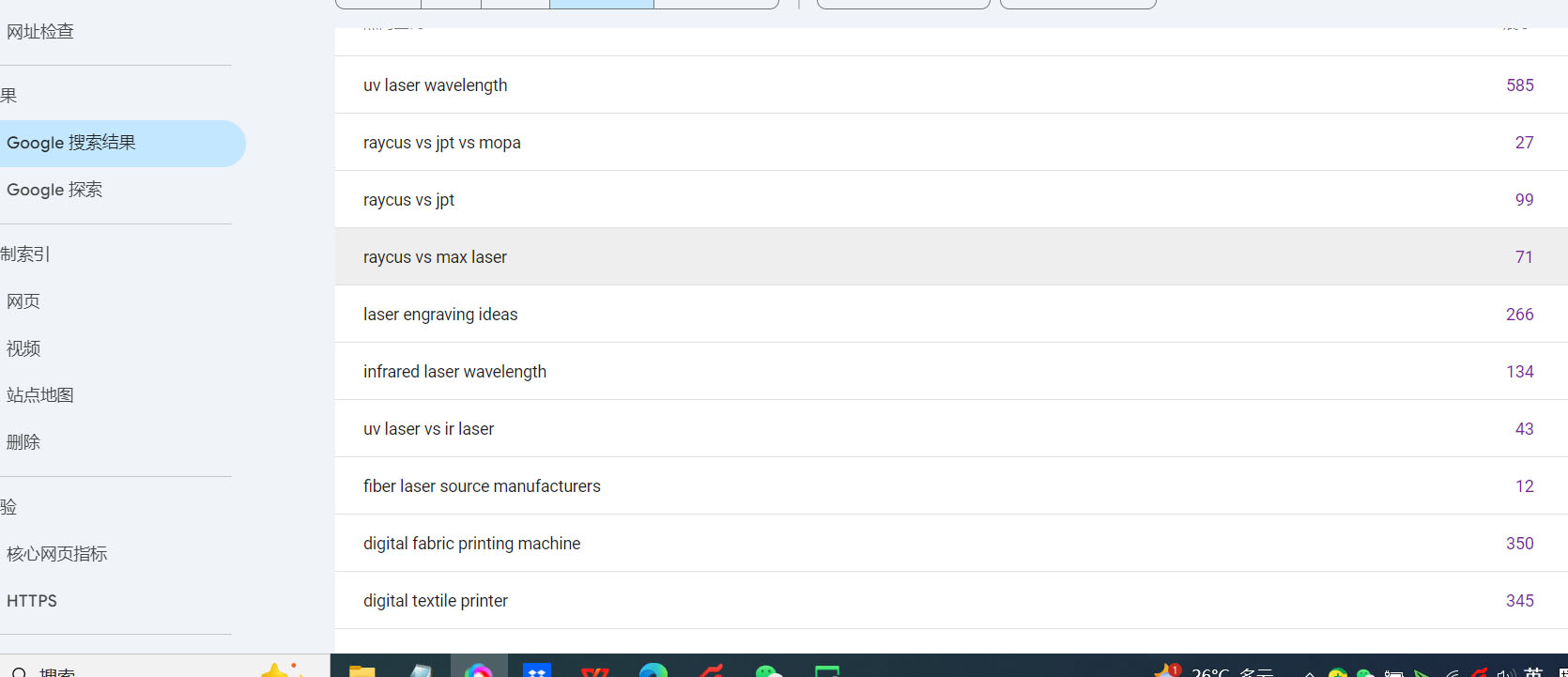The height and width of the screenshot is (677, 1568).
Task: Click the value 99
Action: pyautogui.click(x=1524, y=200)
